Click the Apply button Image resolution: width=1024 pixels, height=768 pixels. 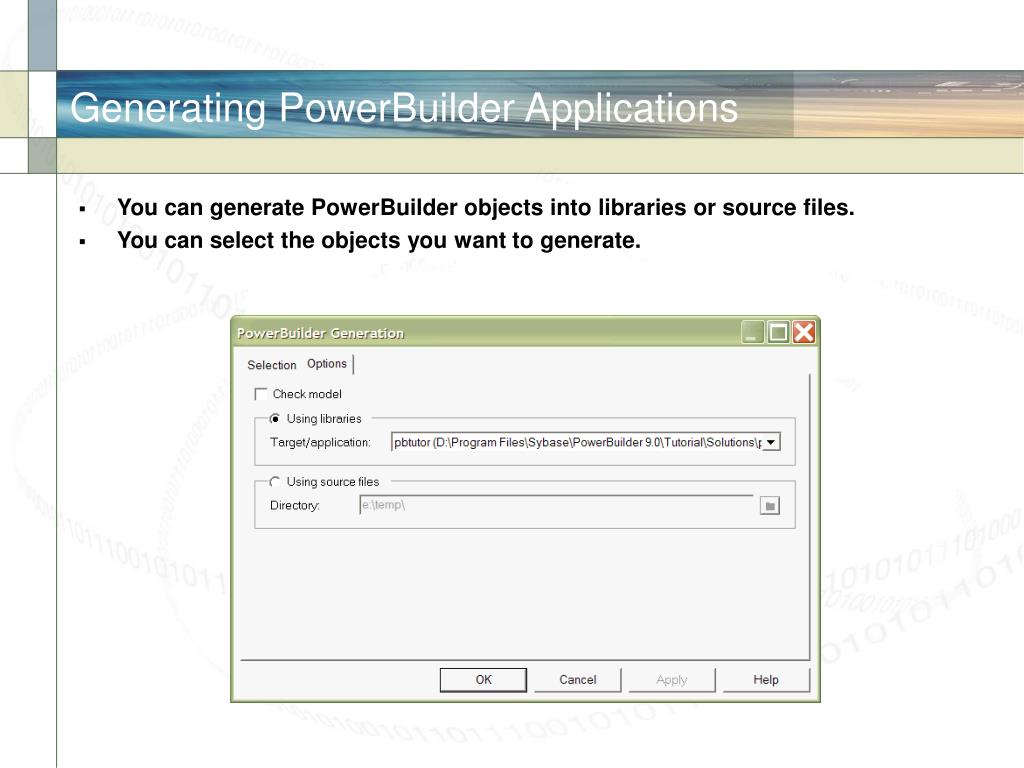point(672,680)
